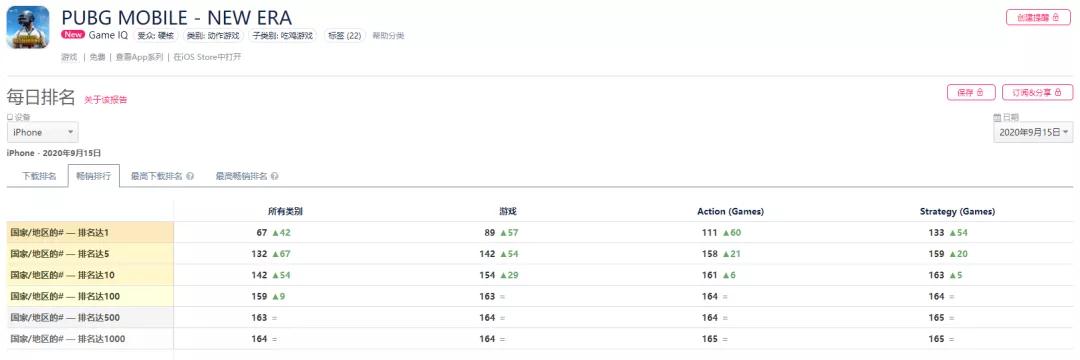Image resolution: width=1080 pixels, height=360 pixels.
Task: Click the 132 ▲67 cell
Action: (271, 254)
